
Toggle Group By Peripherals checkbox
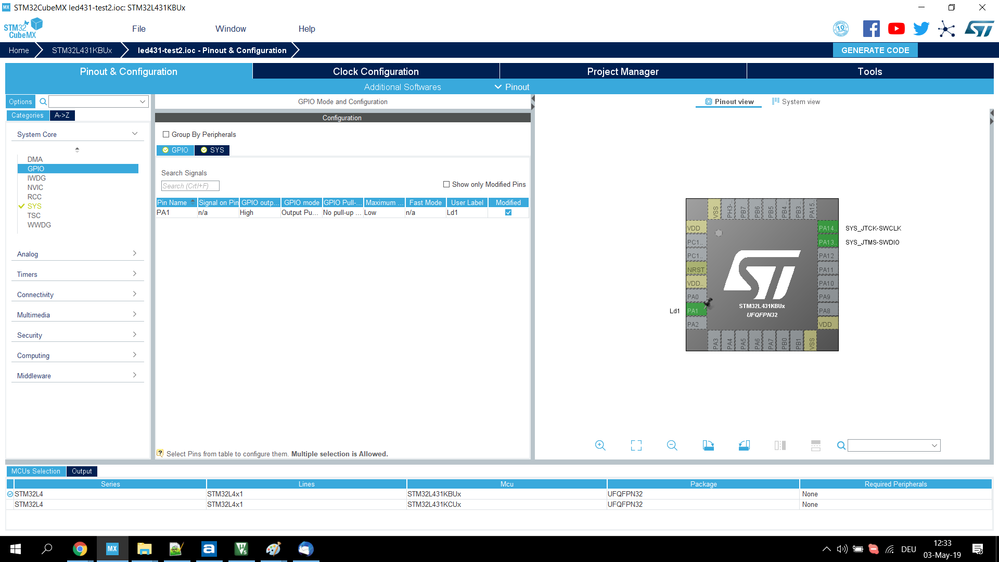(166, 134)
